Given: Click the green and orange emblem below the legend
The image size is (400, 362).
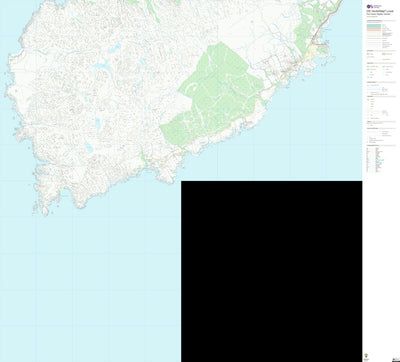Looking at the screenshot, I should 366,356.
